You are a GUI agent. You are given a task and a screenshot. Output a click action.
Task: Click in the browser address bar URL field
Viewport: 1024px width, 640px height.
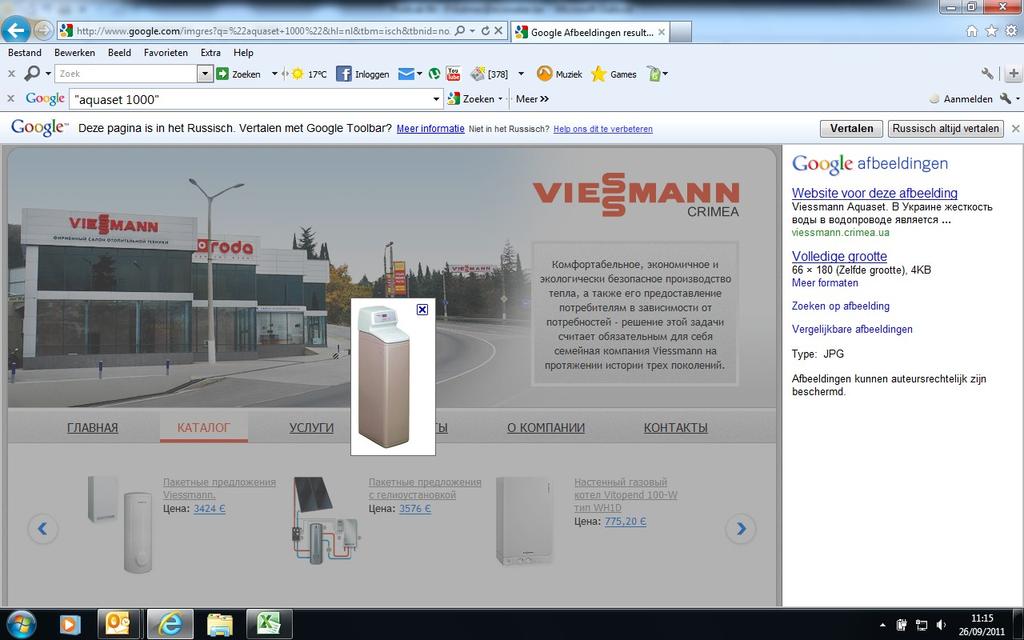click(263, 31)
